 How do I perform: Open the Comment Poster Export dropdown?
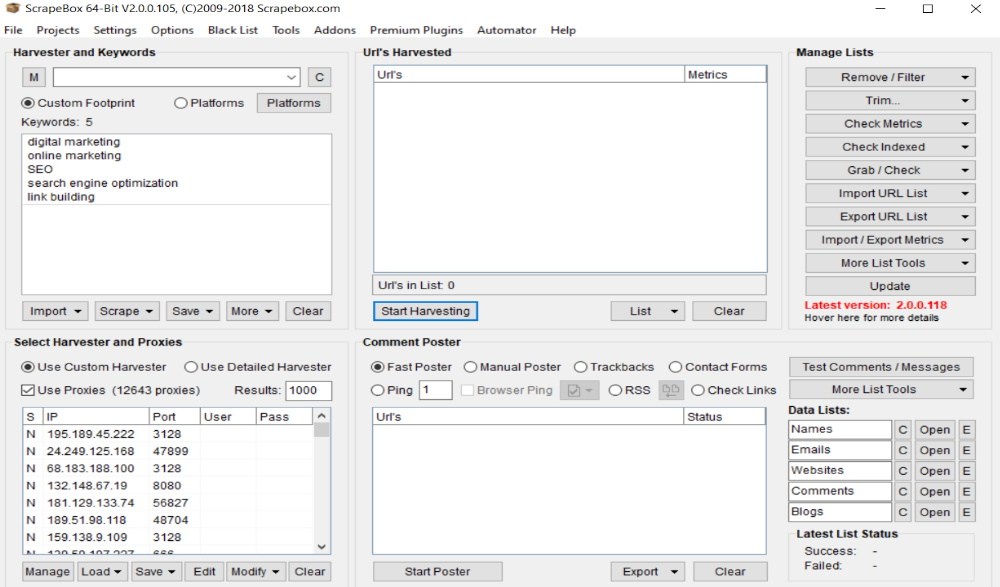point(648,571)
